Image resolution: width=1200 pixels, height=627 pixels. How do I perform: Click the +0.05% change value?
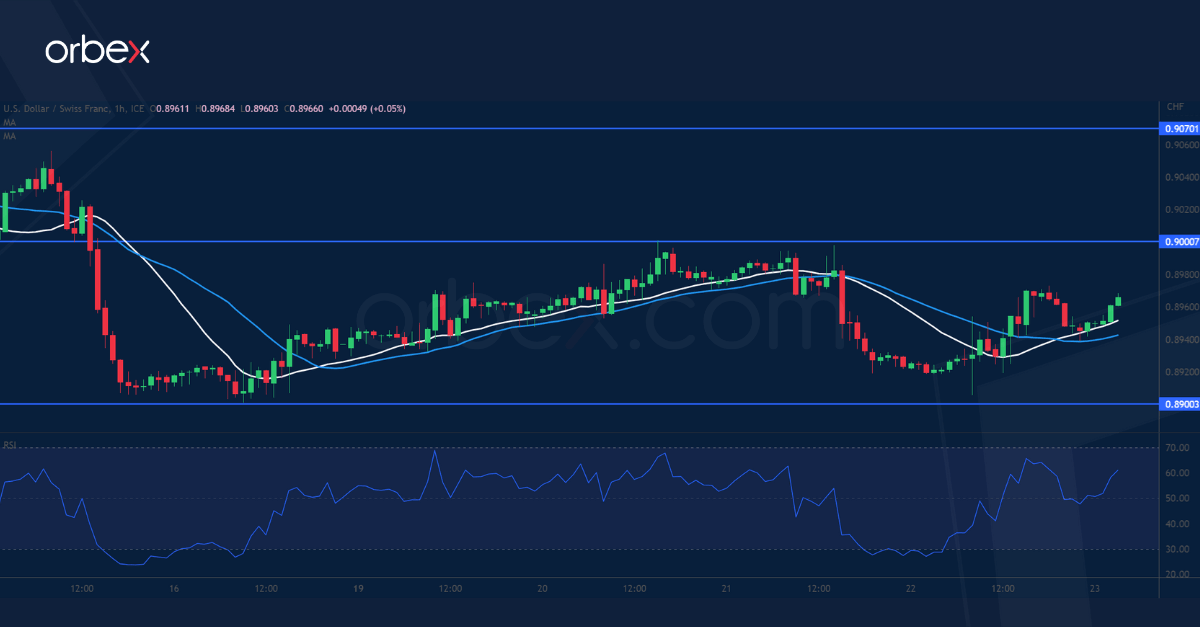point(385,108)
